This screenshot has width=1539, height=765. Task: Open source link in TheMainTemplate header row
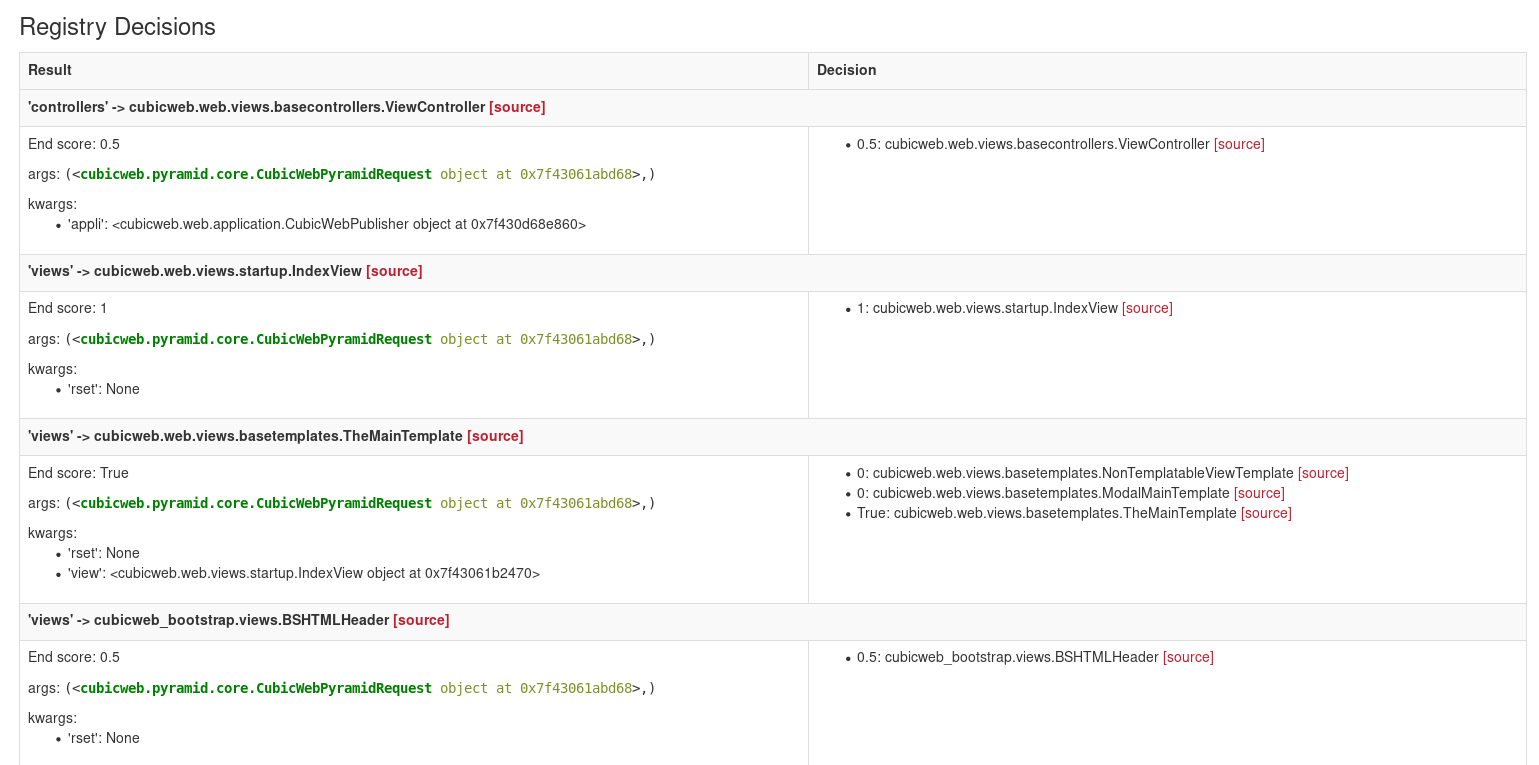pos(495,436)
